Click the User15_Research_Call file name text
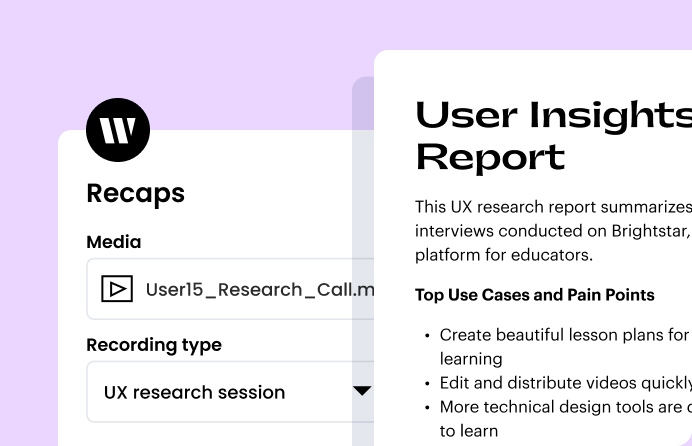Screen dimensions: 692x446 coord(260,290)
